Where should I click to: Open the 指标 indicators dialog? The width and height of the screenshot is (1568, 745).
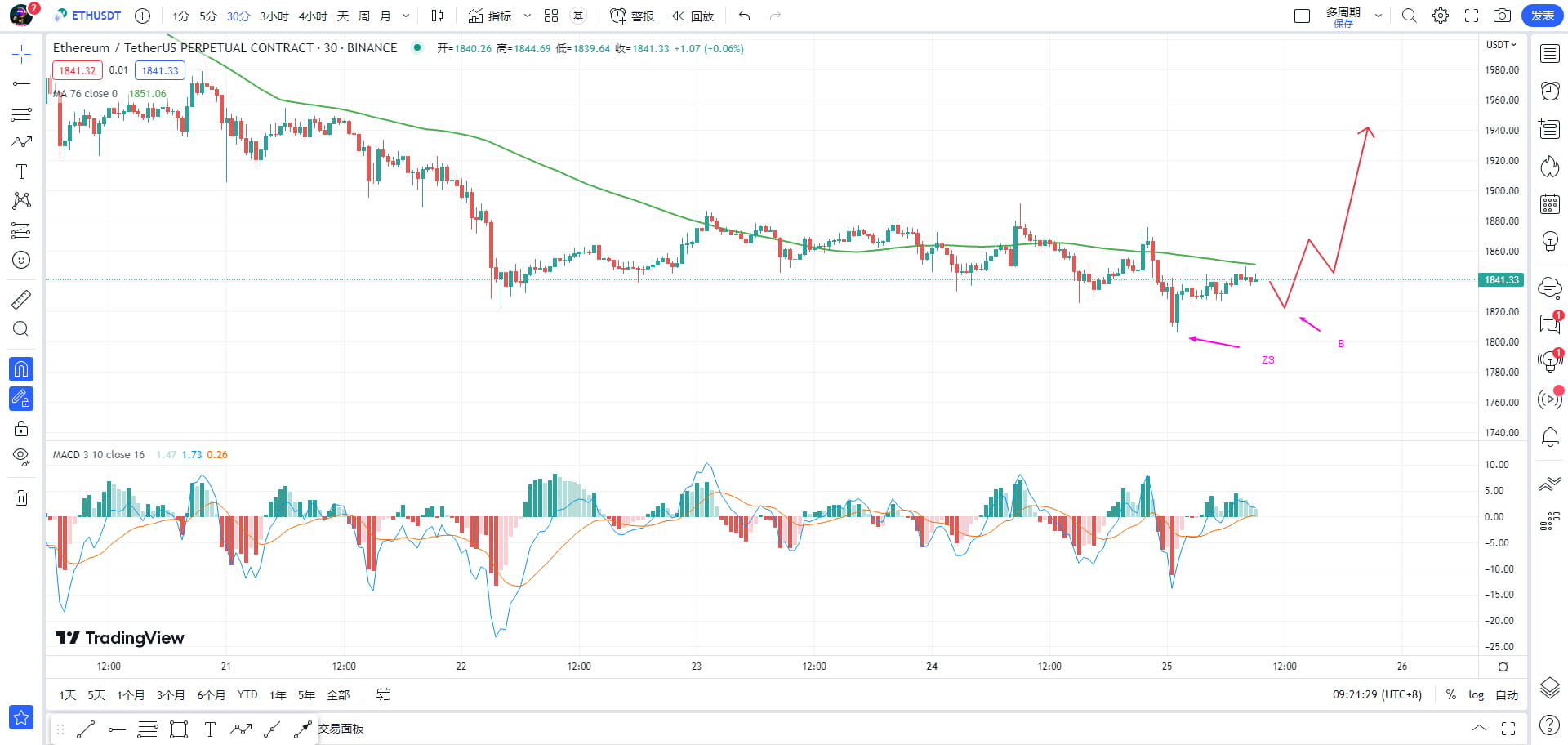[x=490, y=16]
